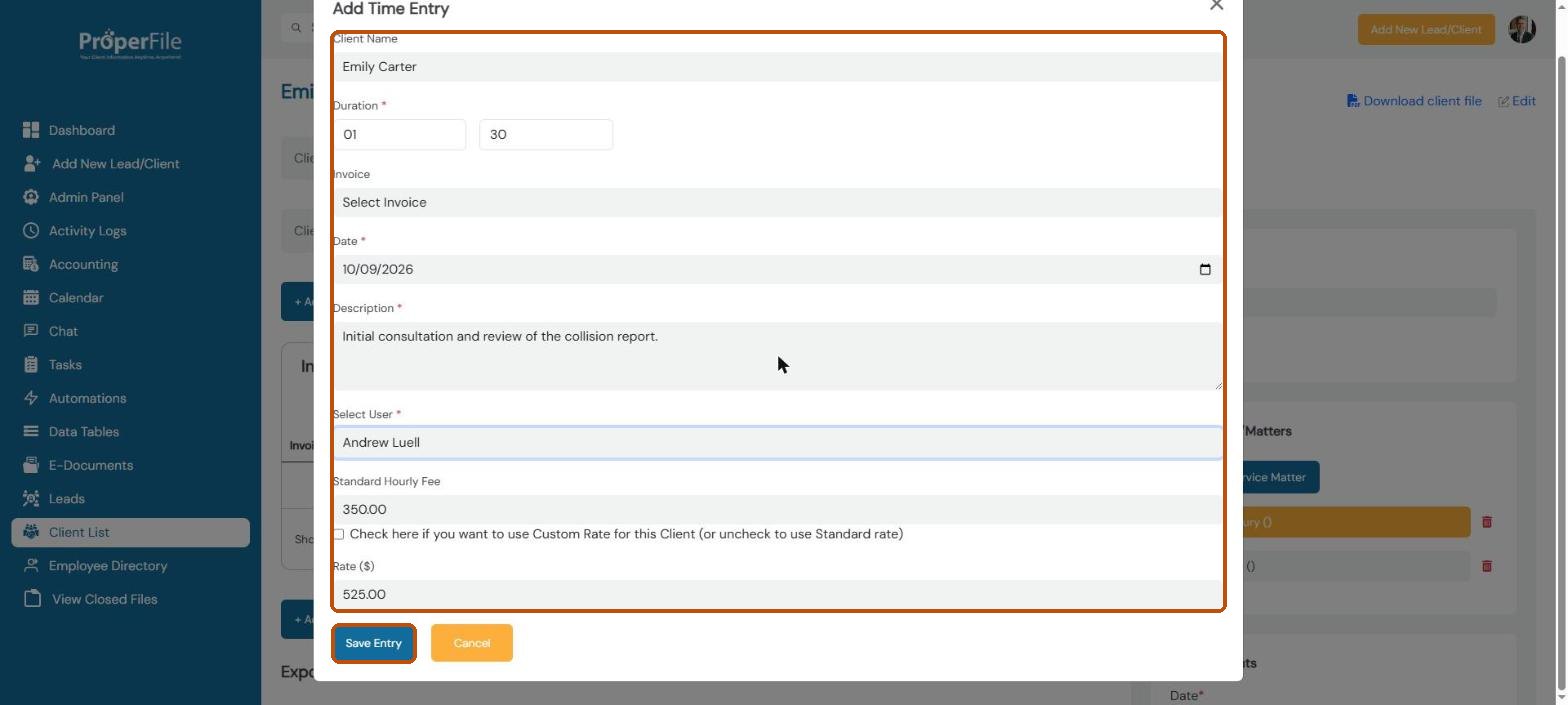This screenshot has width=1568, height=705.
Task: Click the Standard Hourly Fee field 350.00
Action: click(778, 509)
